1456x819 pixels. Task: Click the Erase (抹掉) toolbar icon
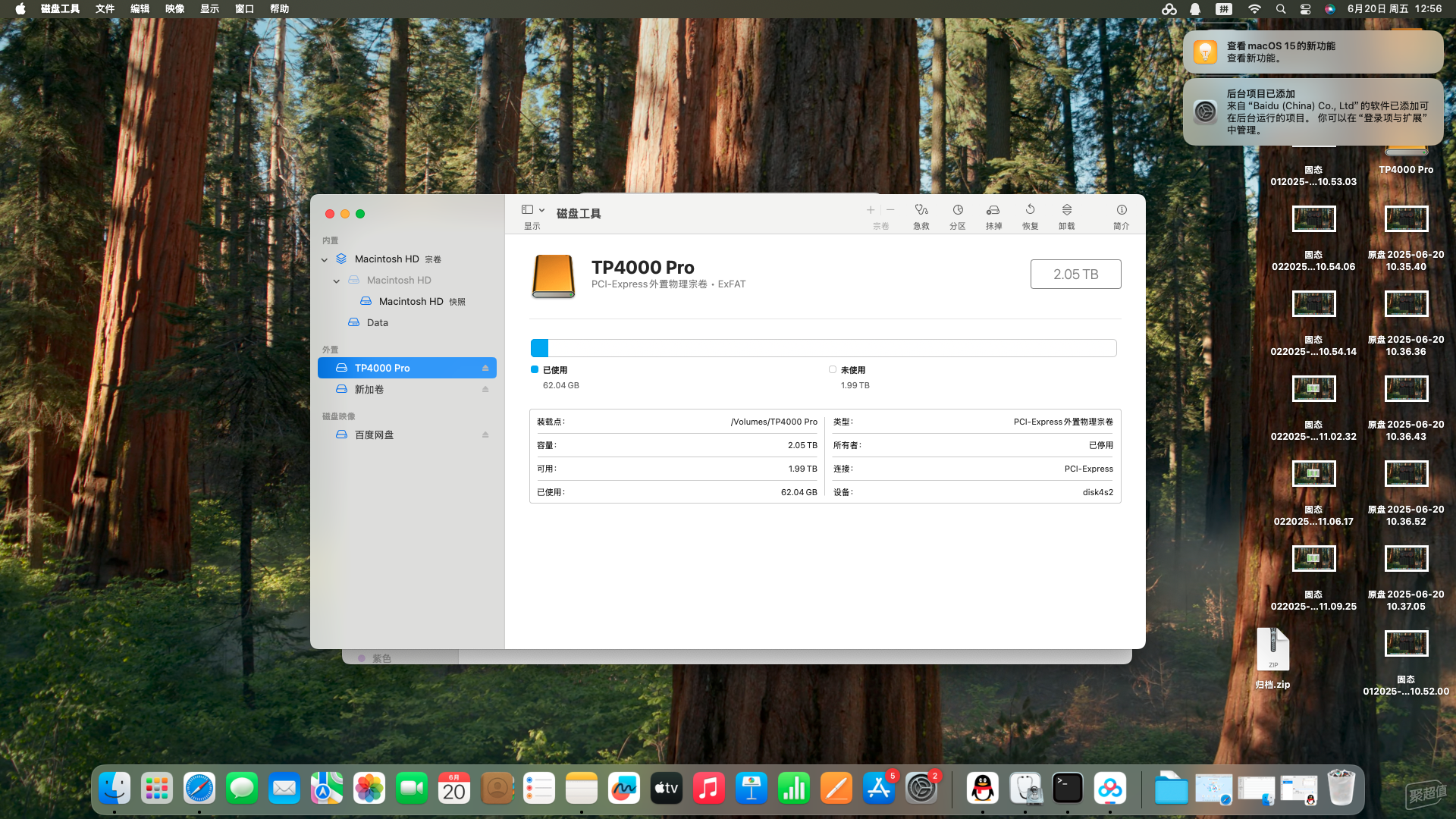point(993,210)
